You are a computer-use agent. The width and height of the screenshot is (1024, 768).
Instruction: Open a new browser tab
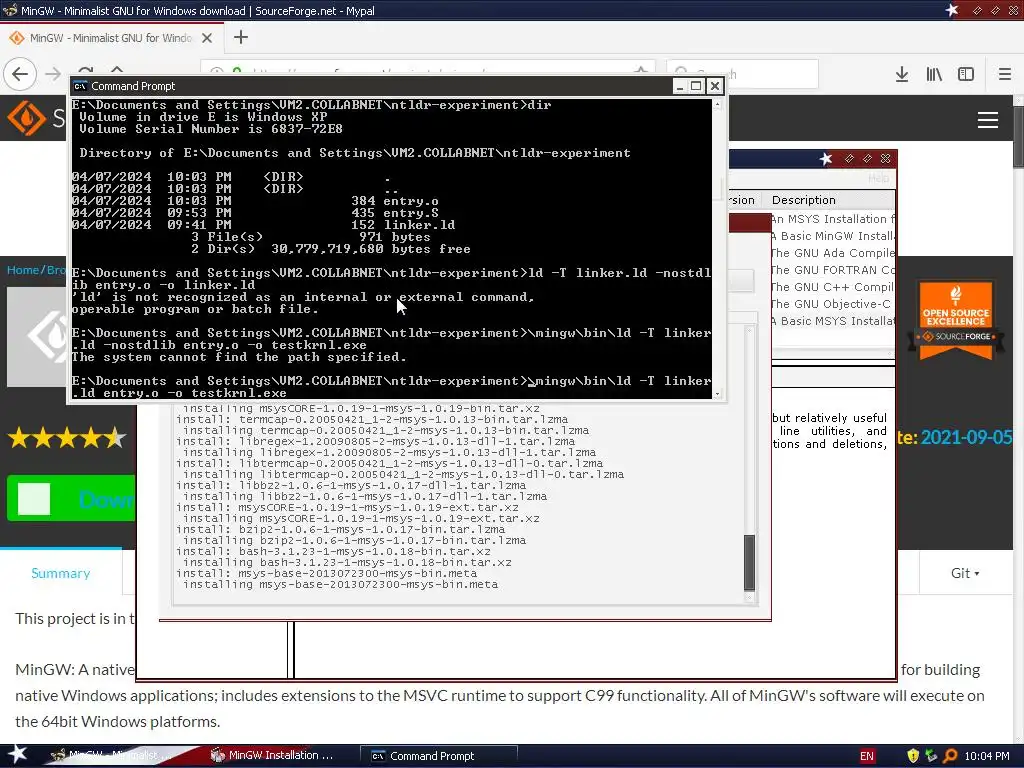click(x=241, y=37)
